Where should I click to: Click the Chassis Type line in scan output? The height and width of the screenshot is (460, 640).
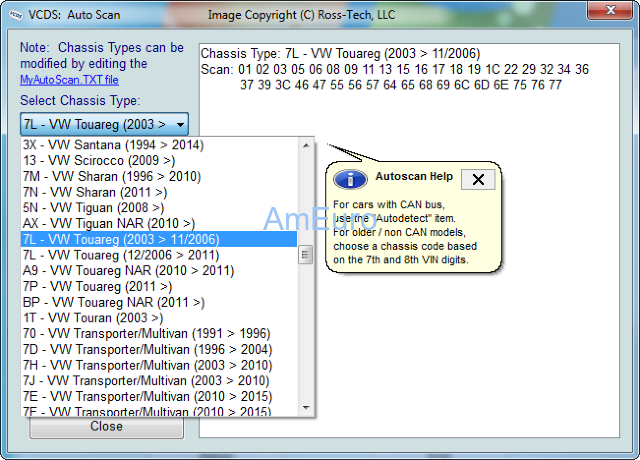pos(340,53)
